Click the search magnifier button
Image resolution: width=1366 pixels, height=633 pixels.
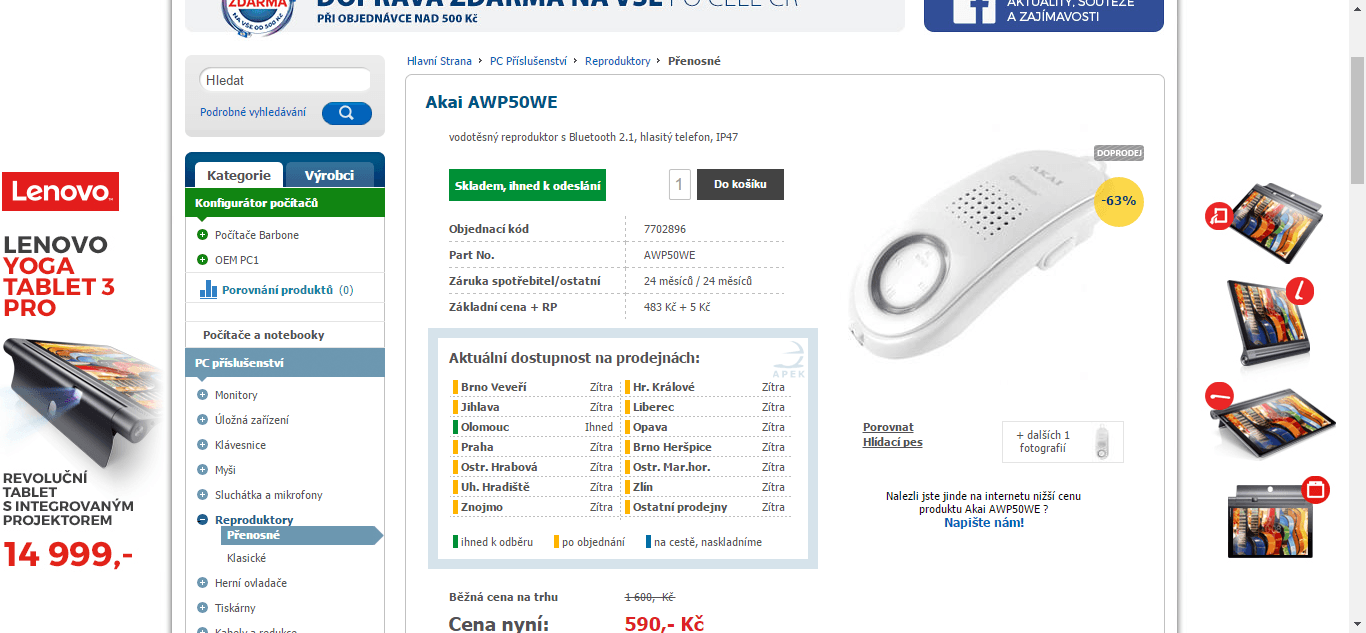[346, 113]
